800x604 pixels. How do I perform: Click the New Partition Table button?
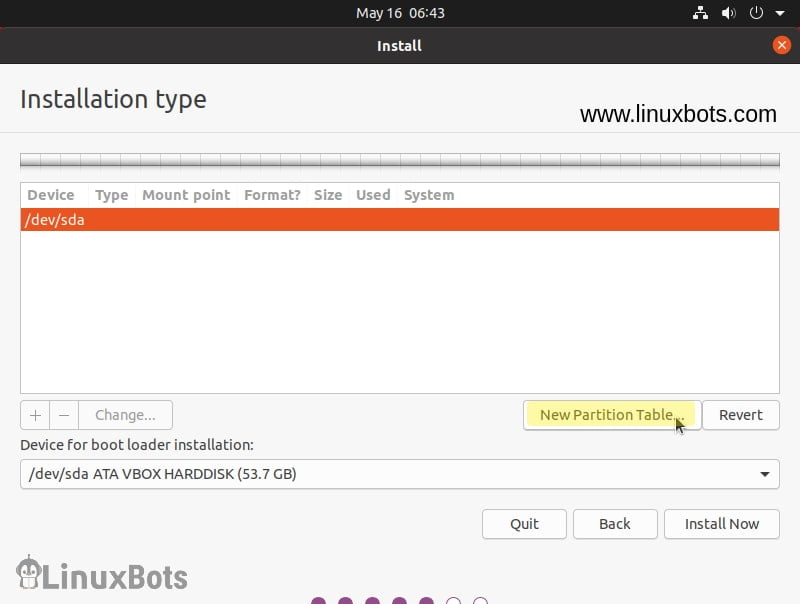(x=610, y=414)
